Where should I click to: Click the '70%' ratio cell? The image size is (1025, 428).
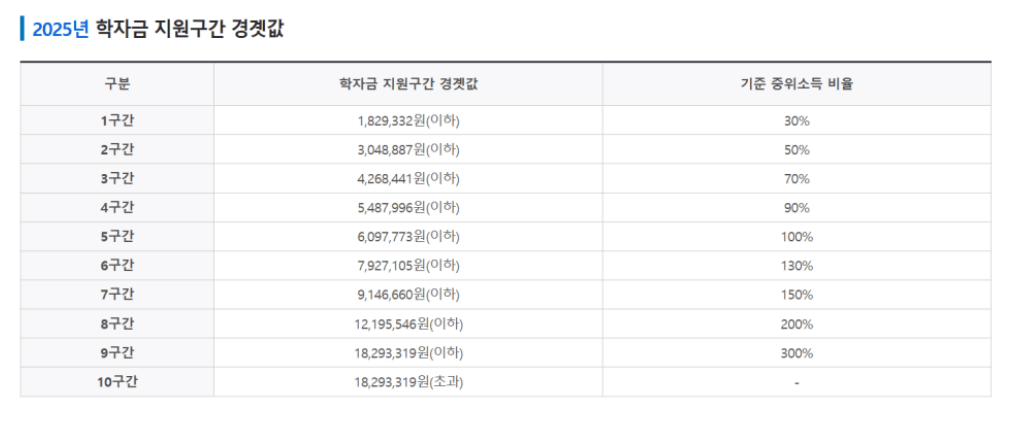[797, 179]
